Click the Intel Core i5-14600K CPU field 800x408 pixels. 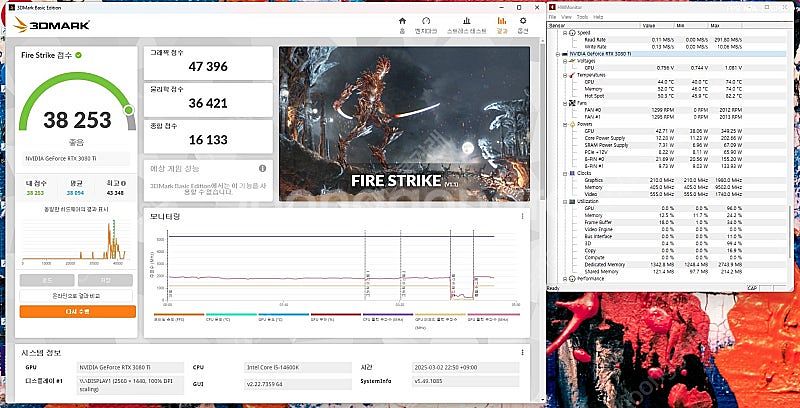[298, 367]
